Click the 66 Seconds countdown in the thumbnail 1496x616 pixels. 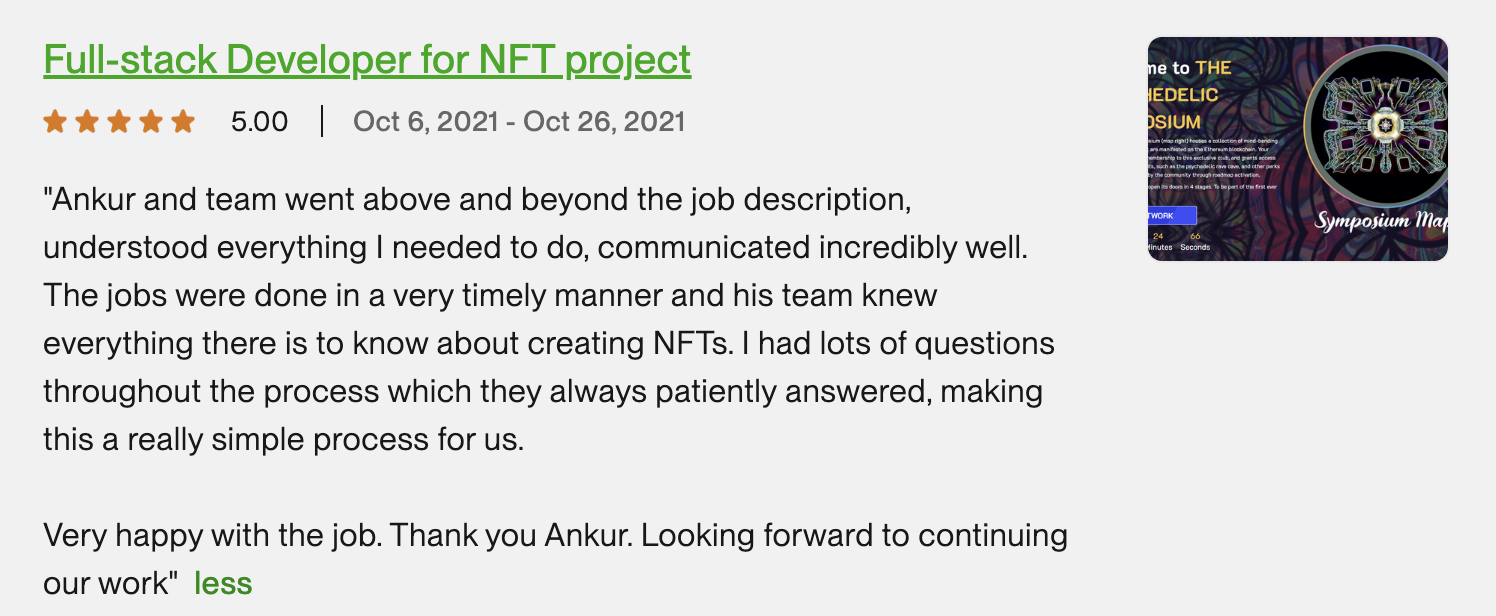click(1194, 241)
